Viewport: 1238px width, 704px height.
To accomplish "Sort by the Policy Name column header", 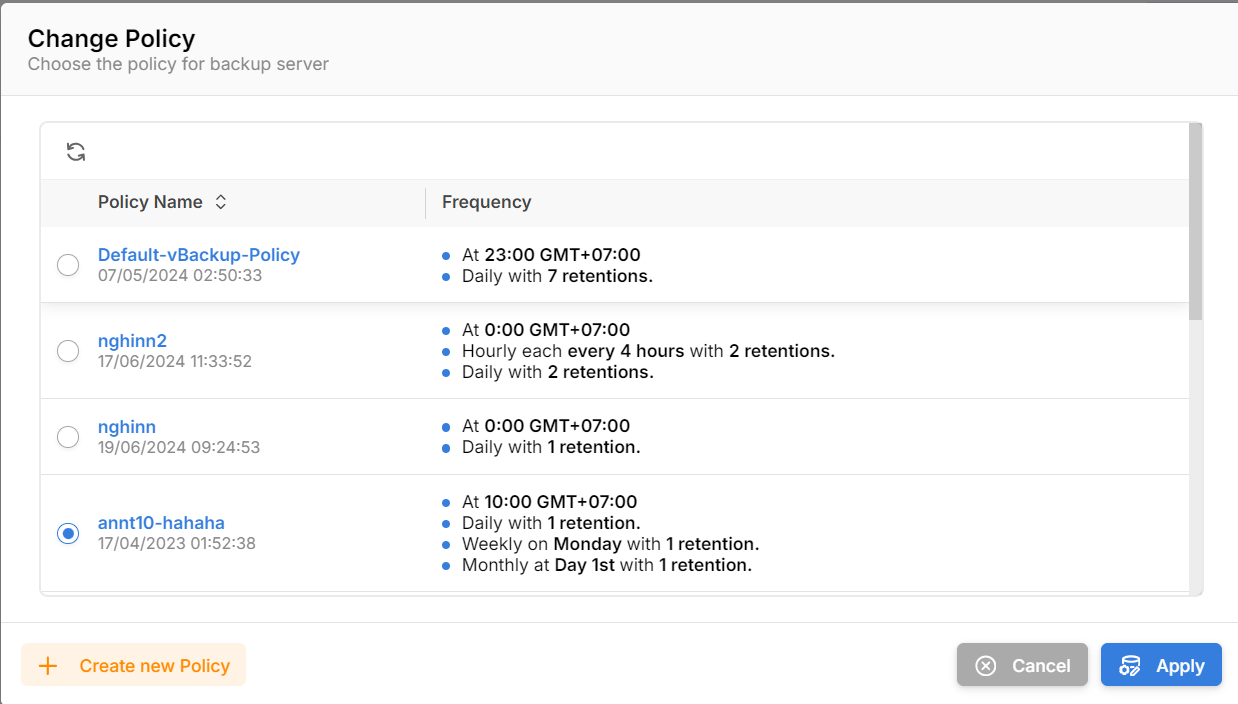I will (150, 202).
